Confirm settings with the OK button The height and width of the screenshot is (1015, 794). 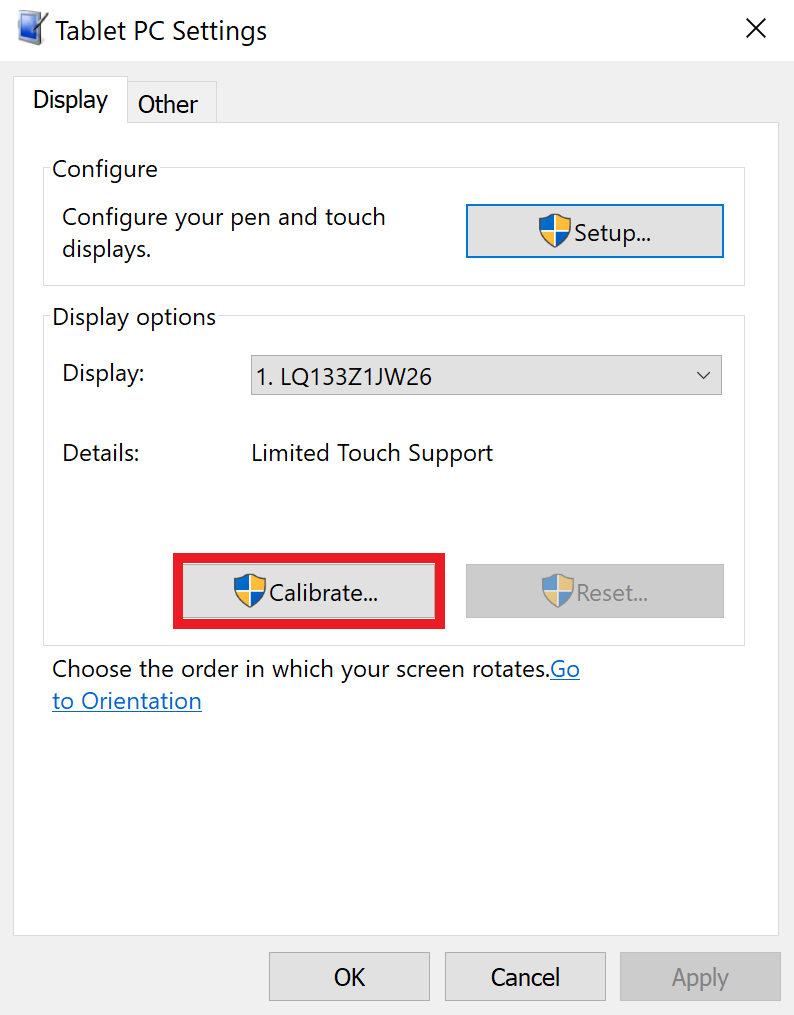point(349,976)
